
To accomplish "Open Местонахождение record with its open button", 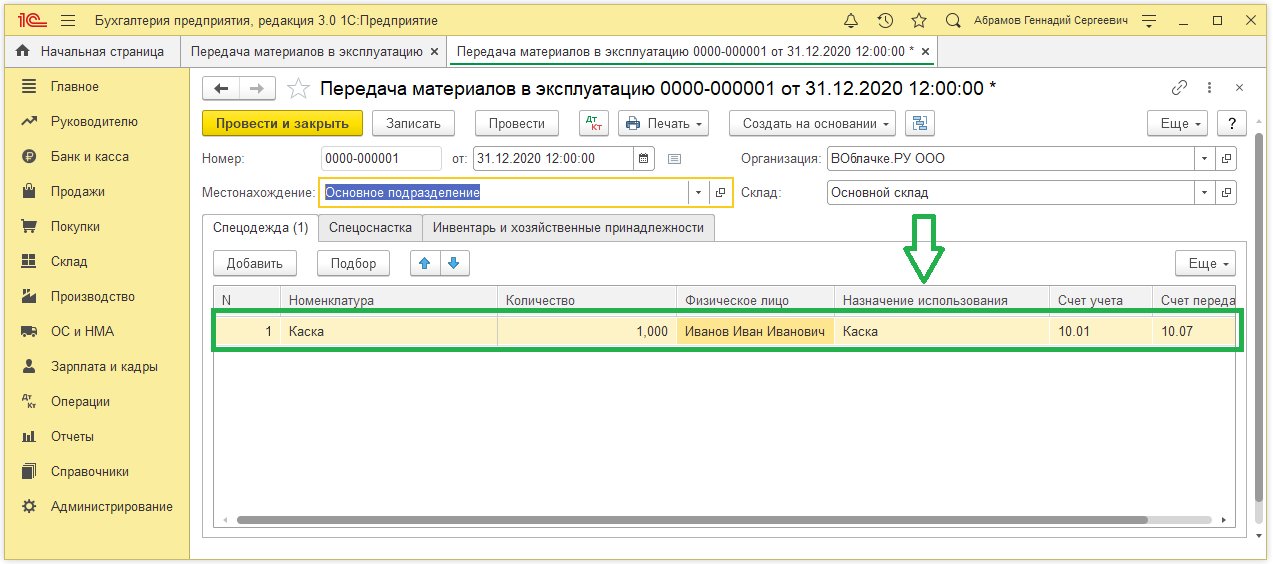I will coord(721,192).
